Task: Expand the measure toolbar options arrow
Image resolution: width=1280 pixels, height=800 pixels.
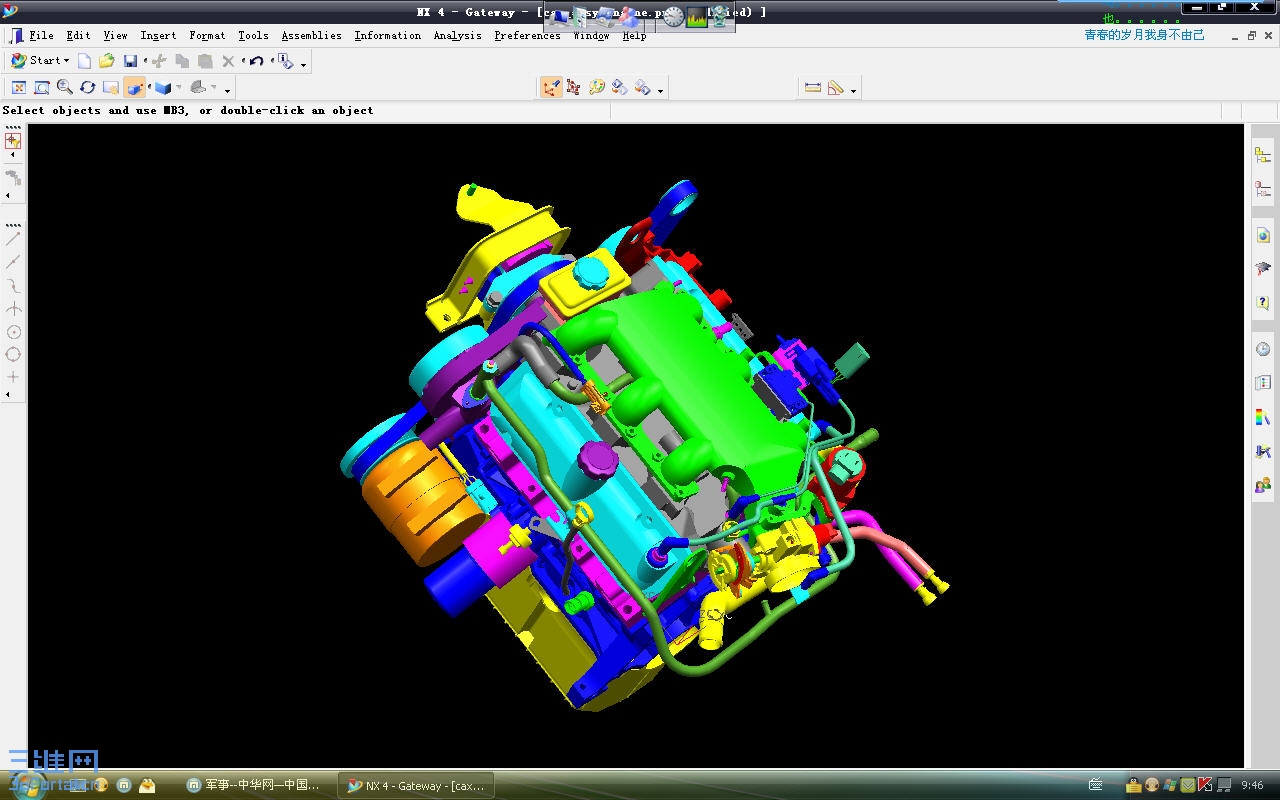Action: click(x=854, y=92)
